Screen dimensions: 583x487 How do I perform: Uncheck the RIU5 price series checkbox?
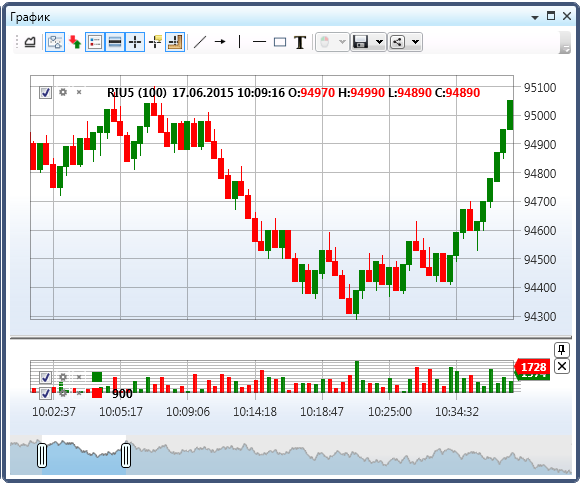45,93
